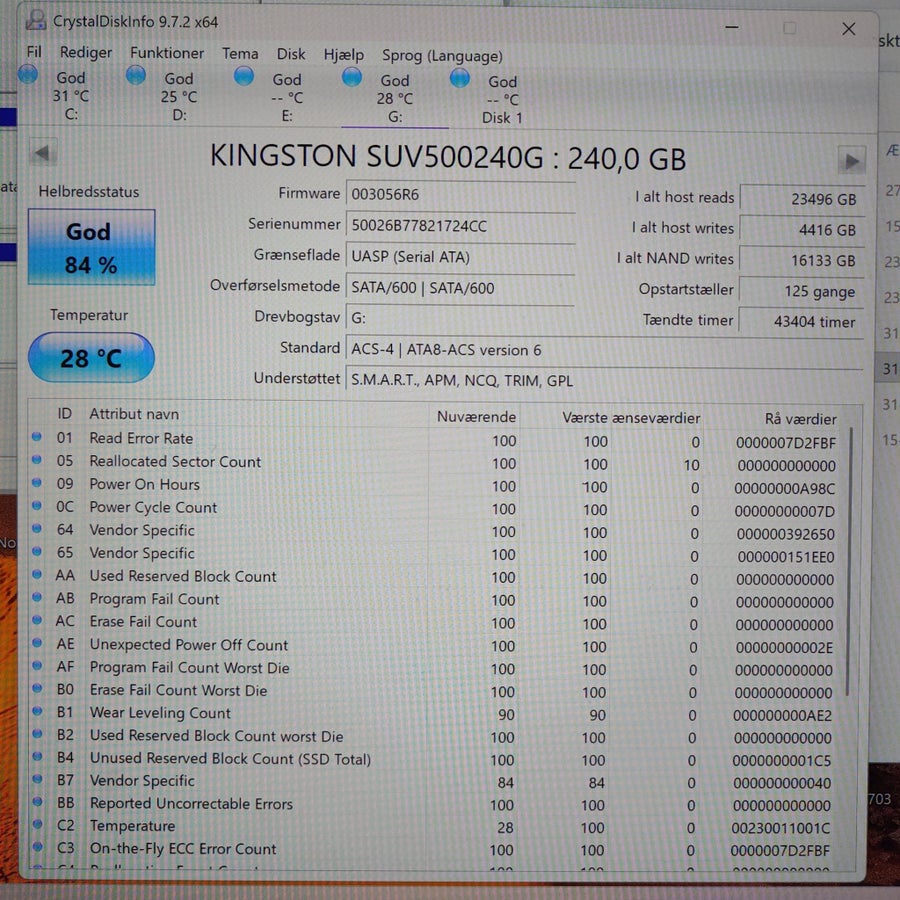The image size is (900, 900).
Task: Click the Attribut navn column header
Action: [134, 414]
